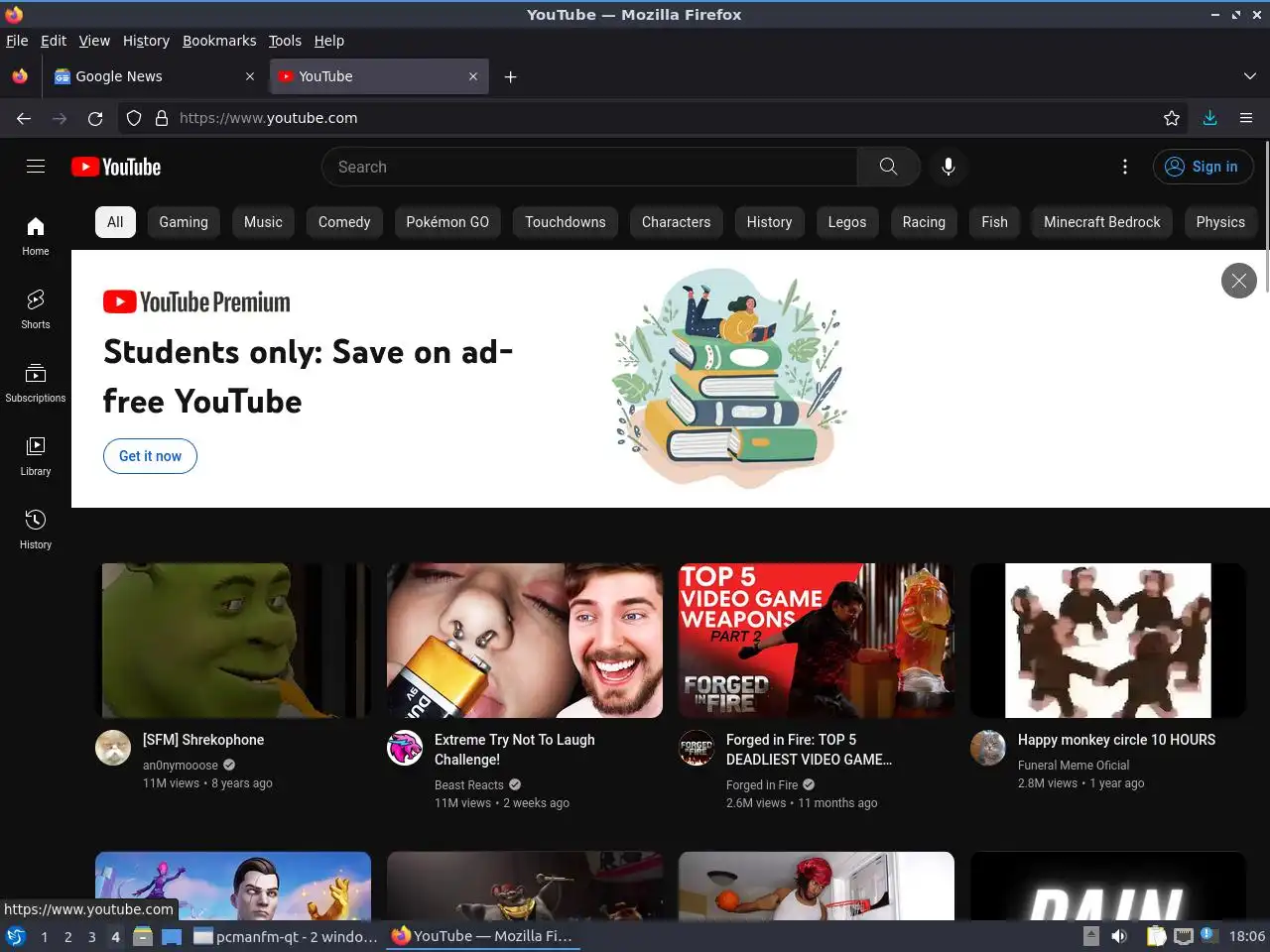Open History in sidebar

[x=36, y=531]
